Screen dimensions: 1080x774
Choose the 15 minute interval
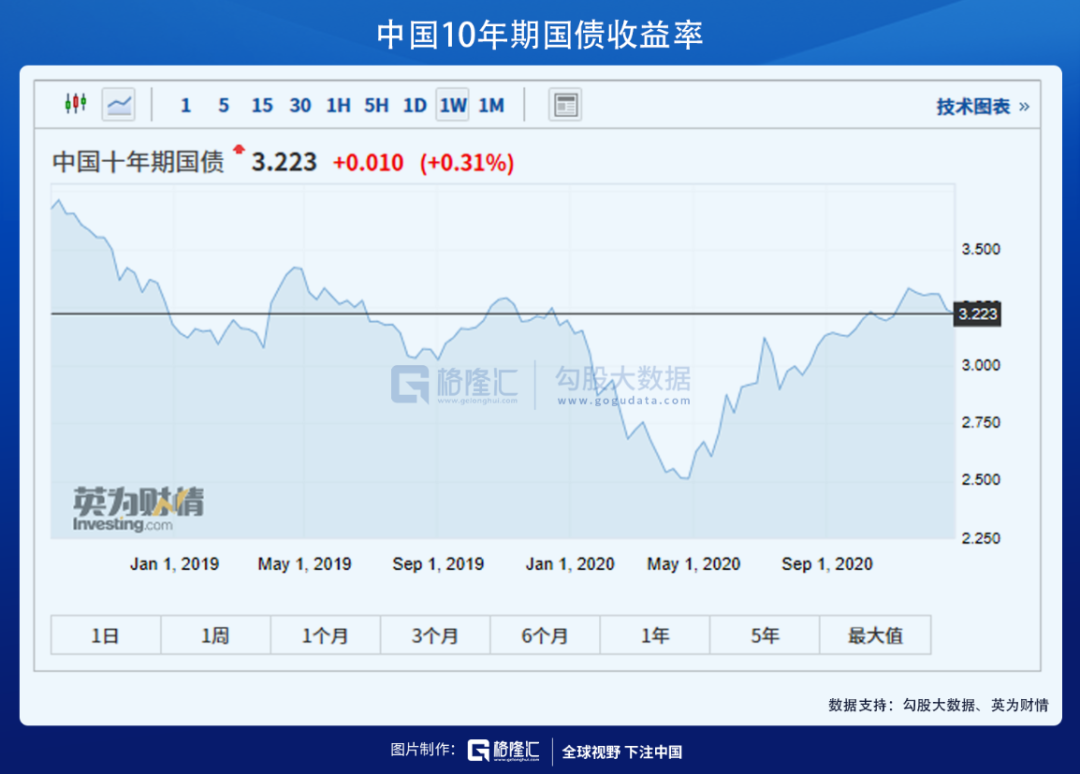click(x=262, y=105)
